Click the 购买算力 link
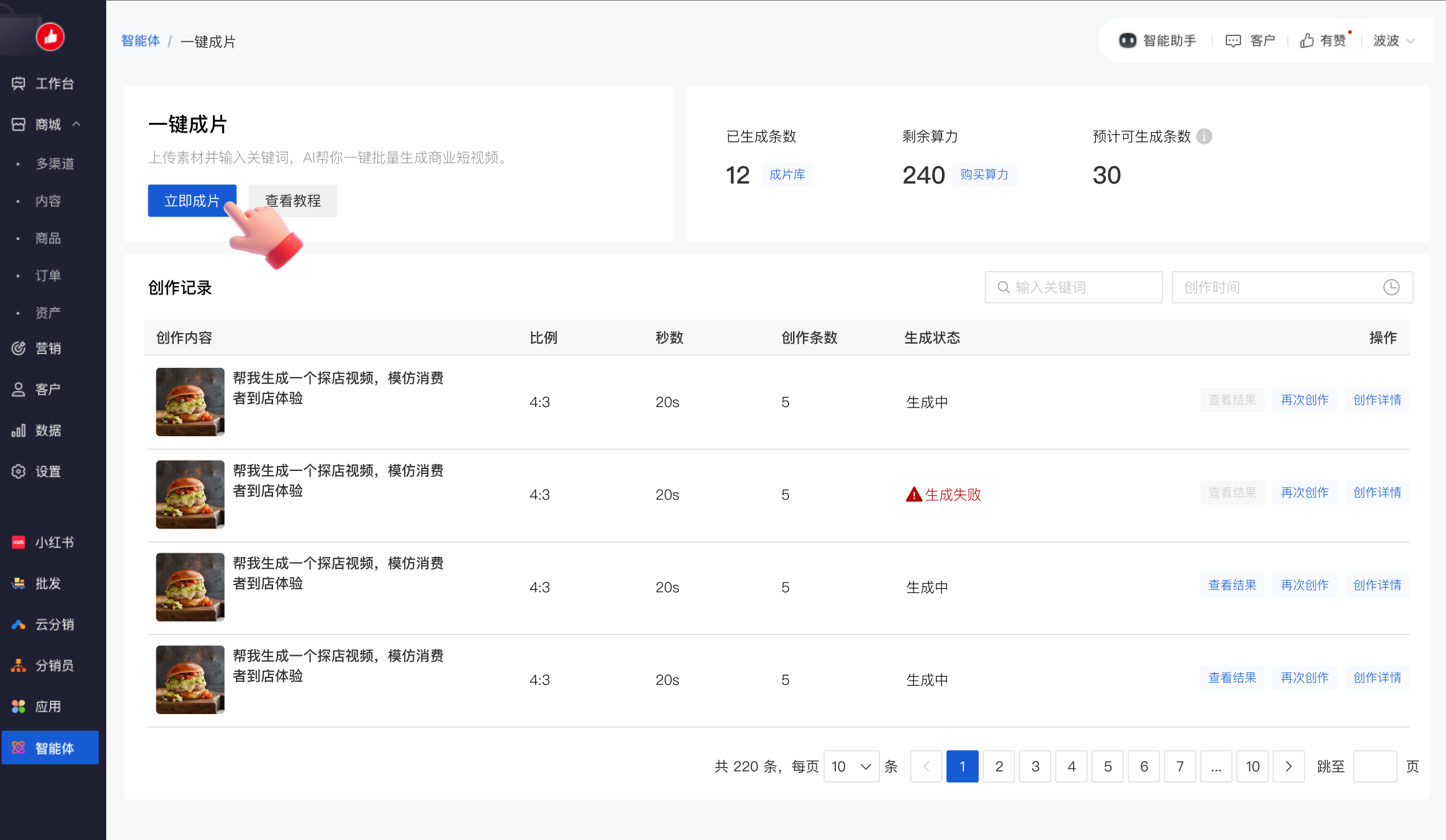1446x840 pixels. click(x=984, y=175)
